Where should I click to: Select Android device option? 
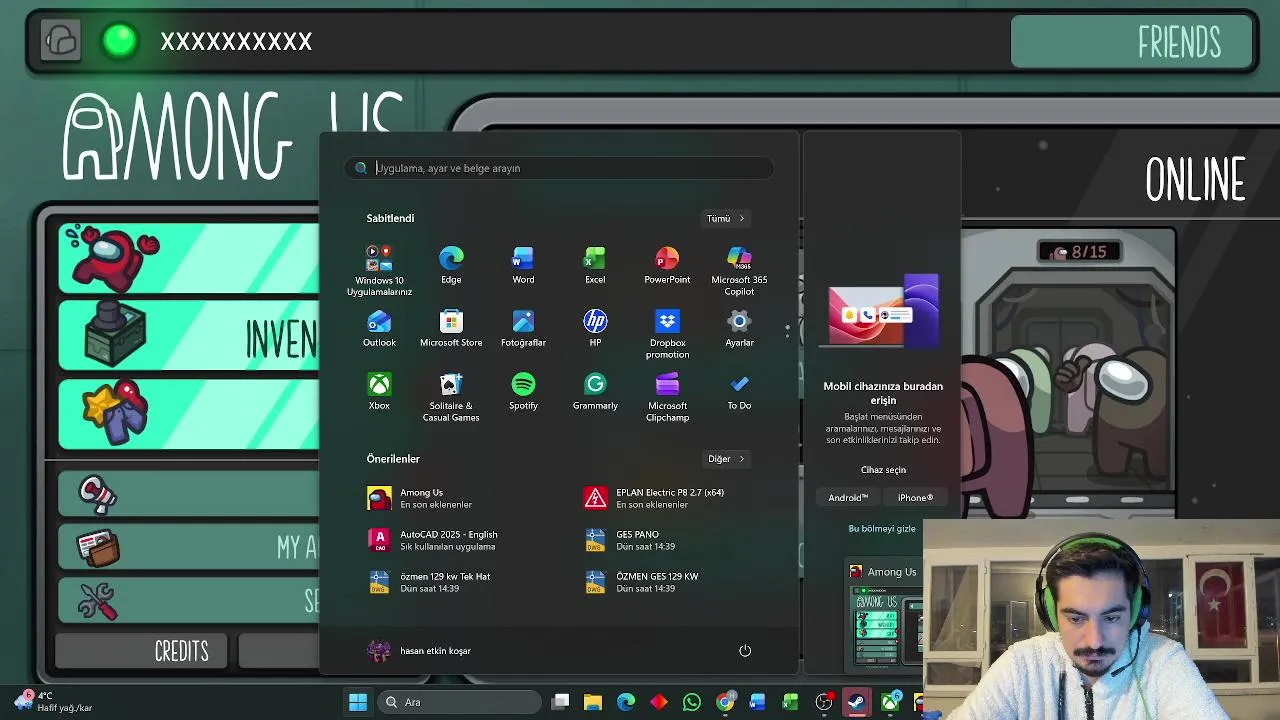coord(848,498)
